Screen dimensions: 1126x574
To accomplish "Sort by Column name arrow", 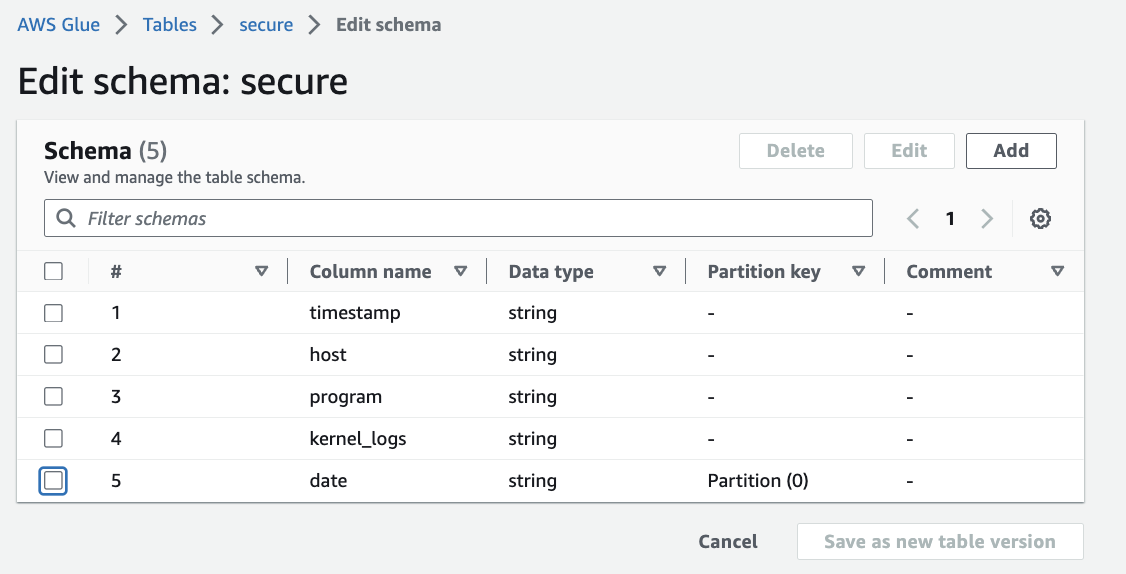I will point(461,271).
